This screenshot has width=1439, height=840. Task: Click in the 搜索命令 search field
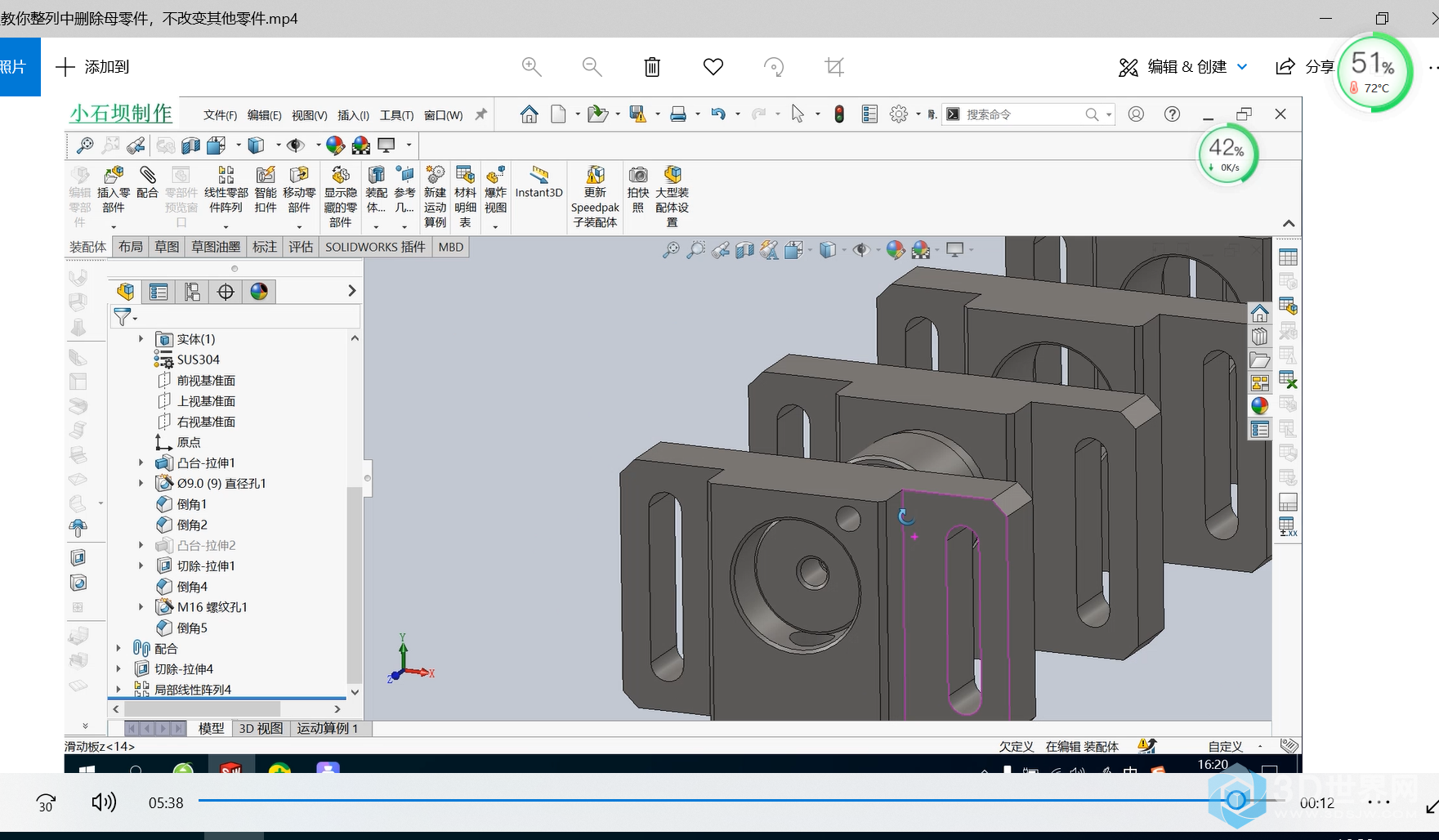pos(1021,114)
